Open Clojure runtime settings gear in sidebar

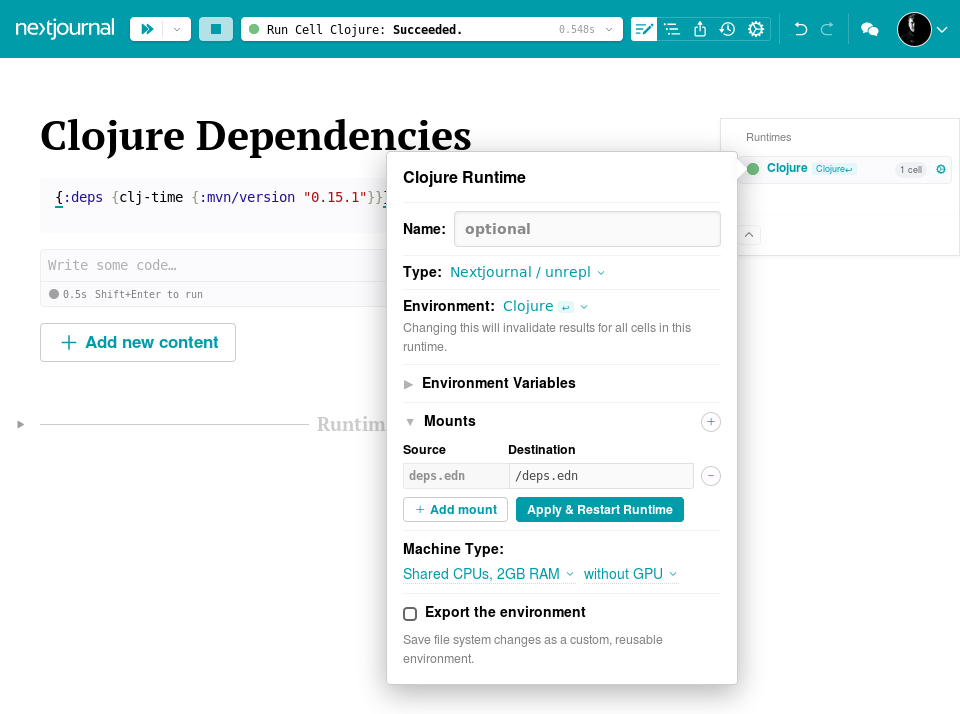pyautogui.click(x=941, y=169)
